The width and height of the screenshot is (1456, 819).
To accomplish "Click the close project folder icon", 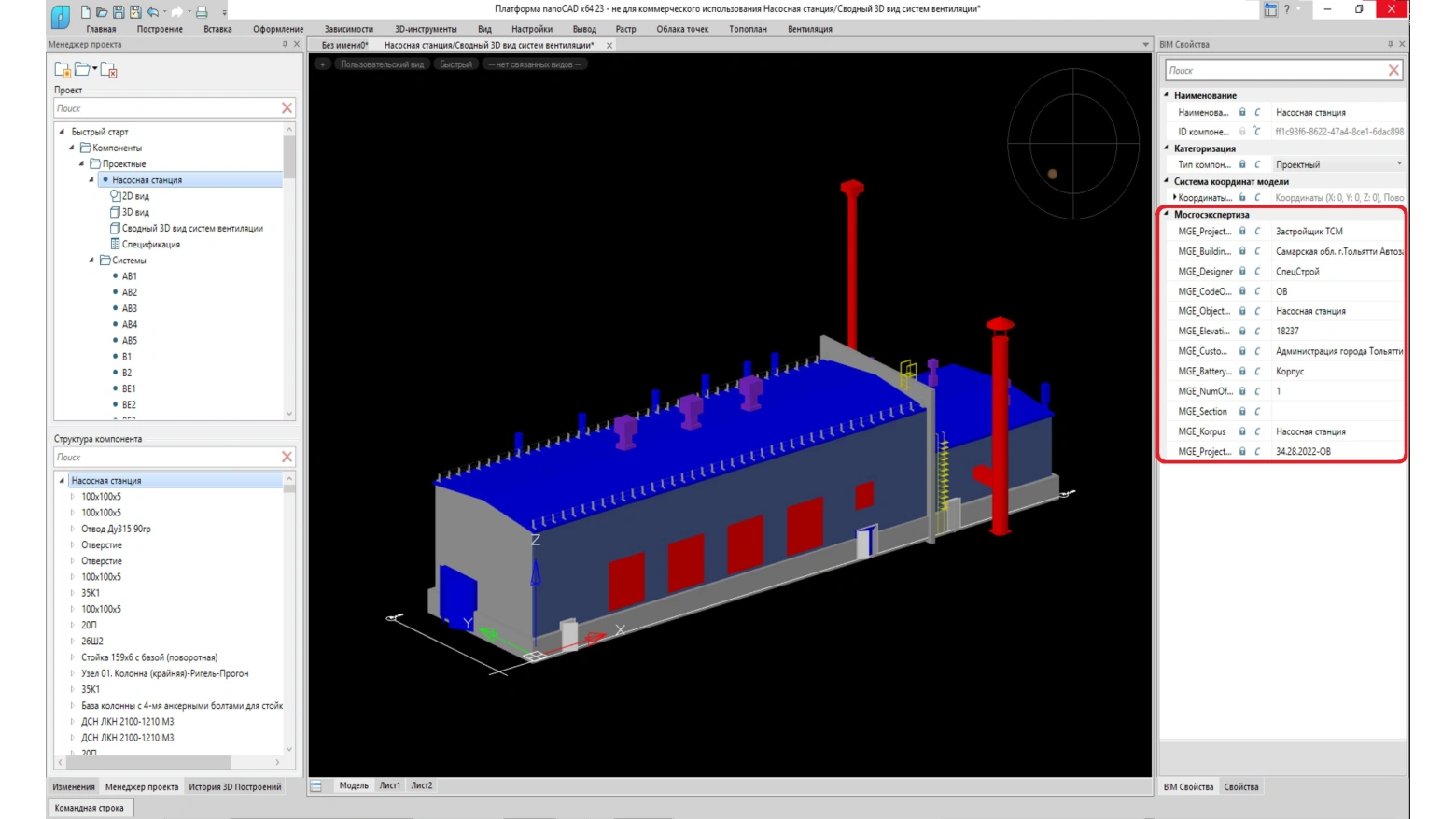I will coord(108,70).
